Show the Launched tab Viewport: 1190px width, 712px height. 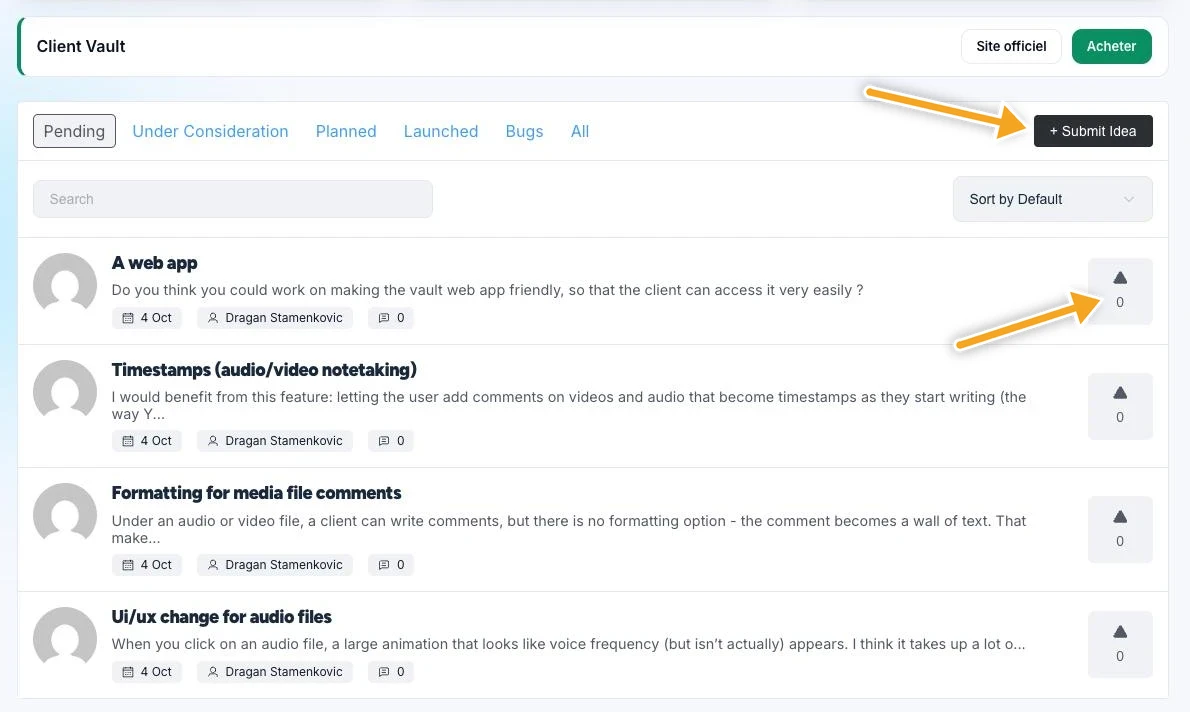(441, 131)
